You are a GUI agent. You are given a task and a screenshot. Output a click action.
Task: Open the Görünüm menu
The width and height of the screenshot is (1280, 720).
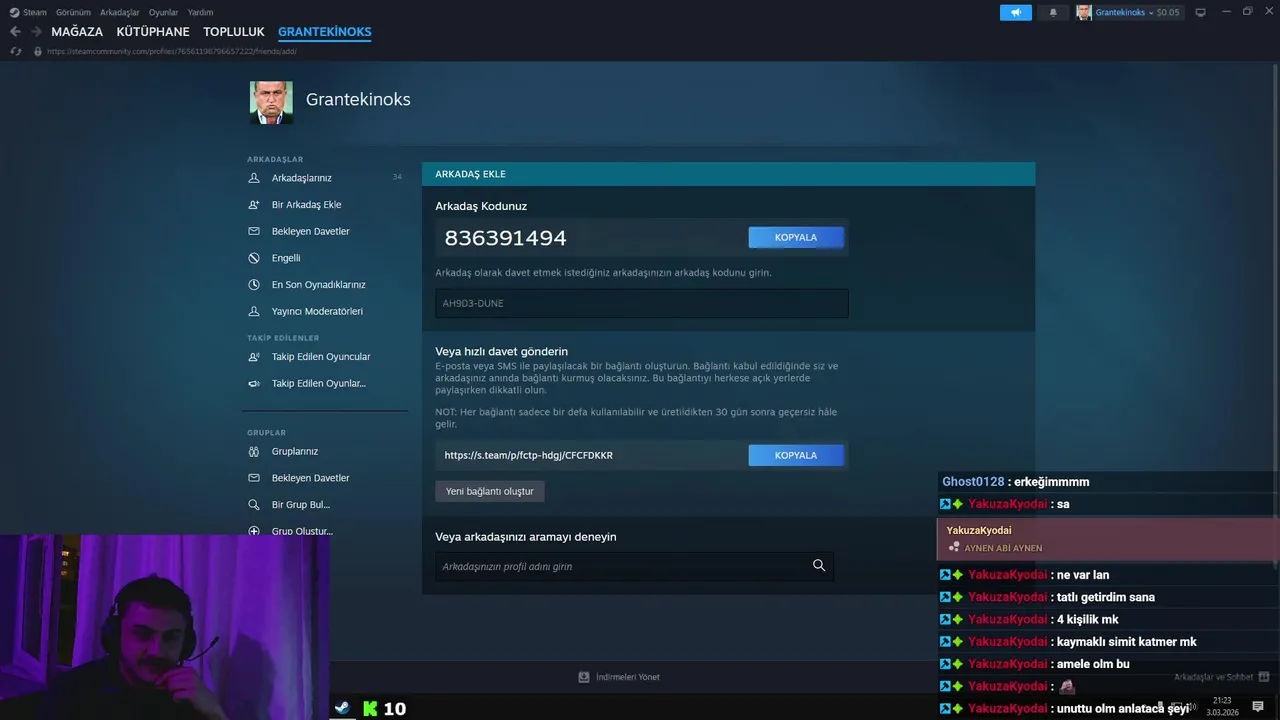pyautogui.click(x=73, y=12)
